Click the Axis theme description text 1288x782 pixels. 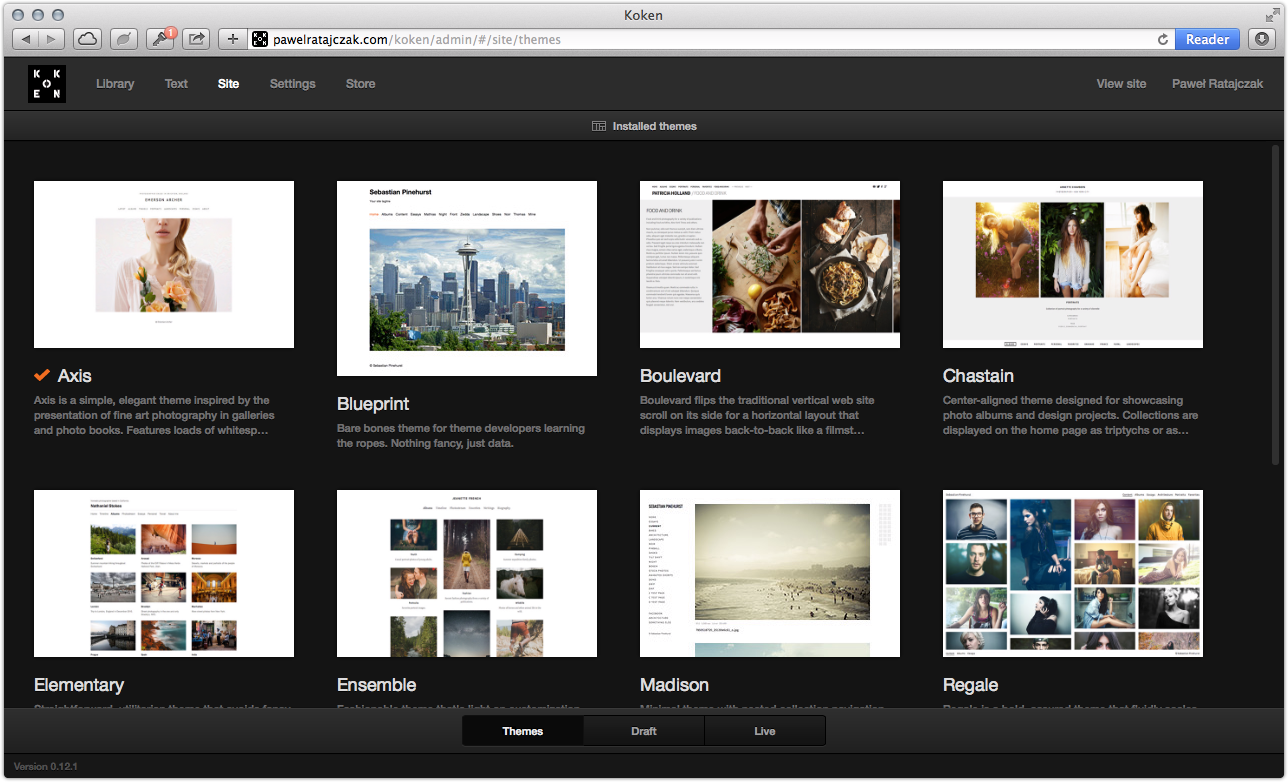(154, 415)
